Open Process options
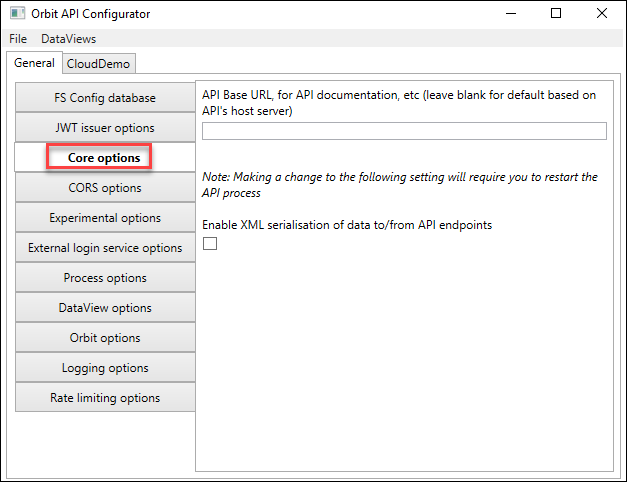This screenshot has height=482, width=627. point(105,278)
